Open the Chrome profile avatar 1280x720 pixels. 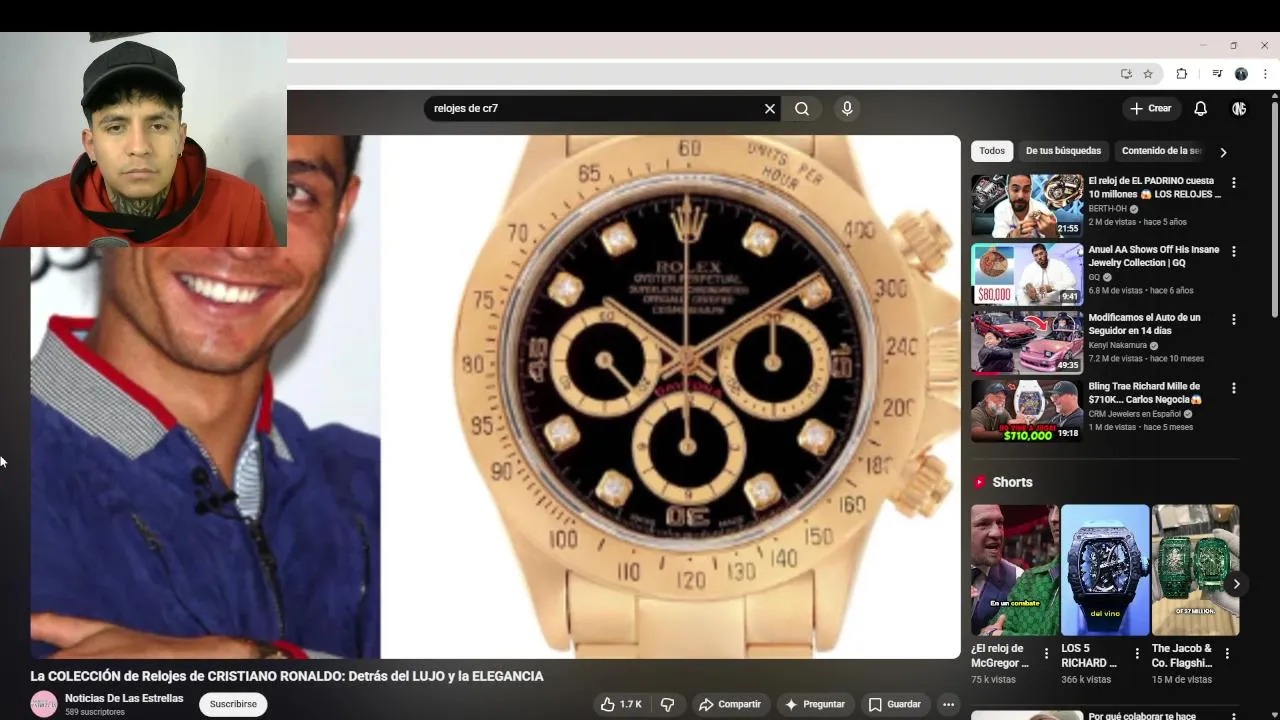pos(1241,74)
